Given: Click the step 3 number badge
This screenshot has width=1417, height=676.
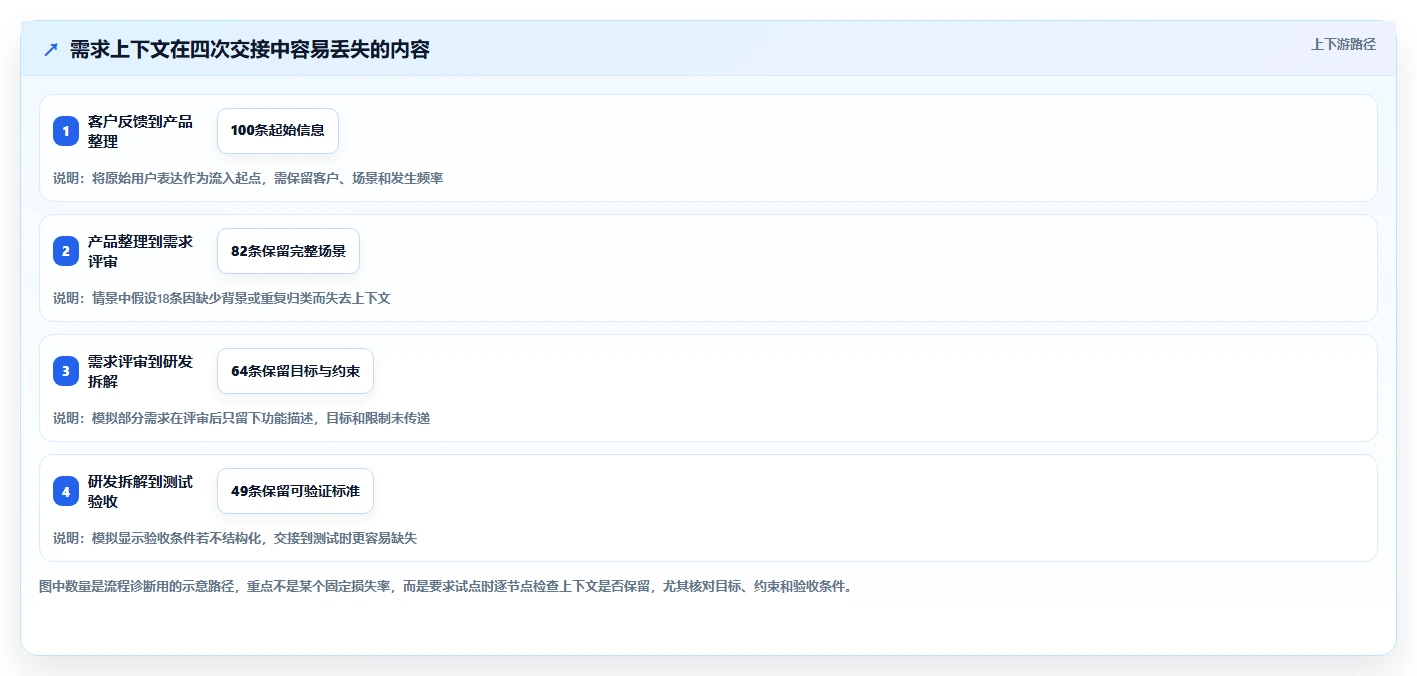Looking at the screenshot, I should pyautogui.click(x=66, y=371).
